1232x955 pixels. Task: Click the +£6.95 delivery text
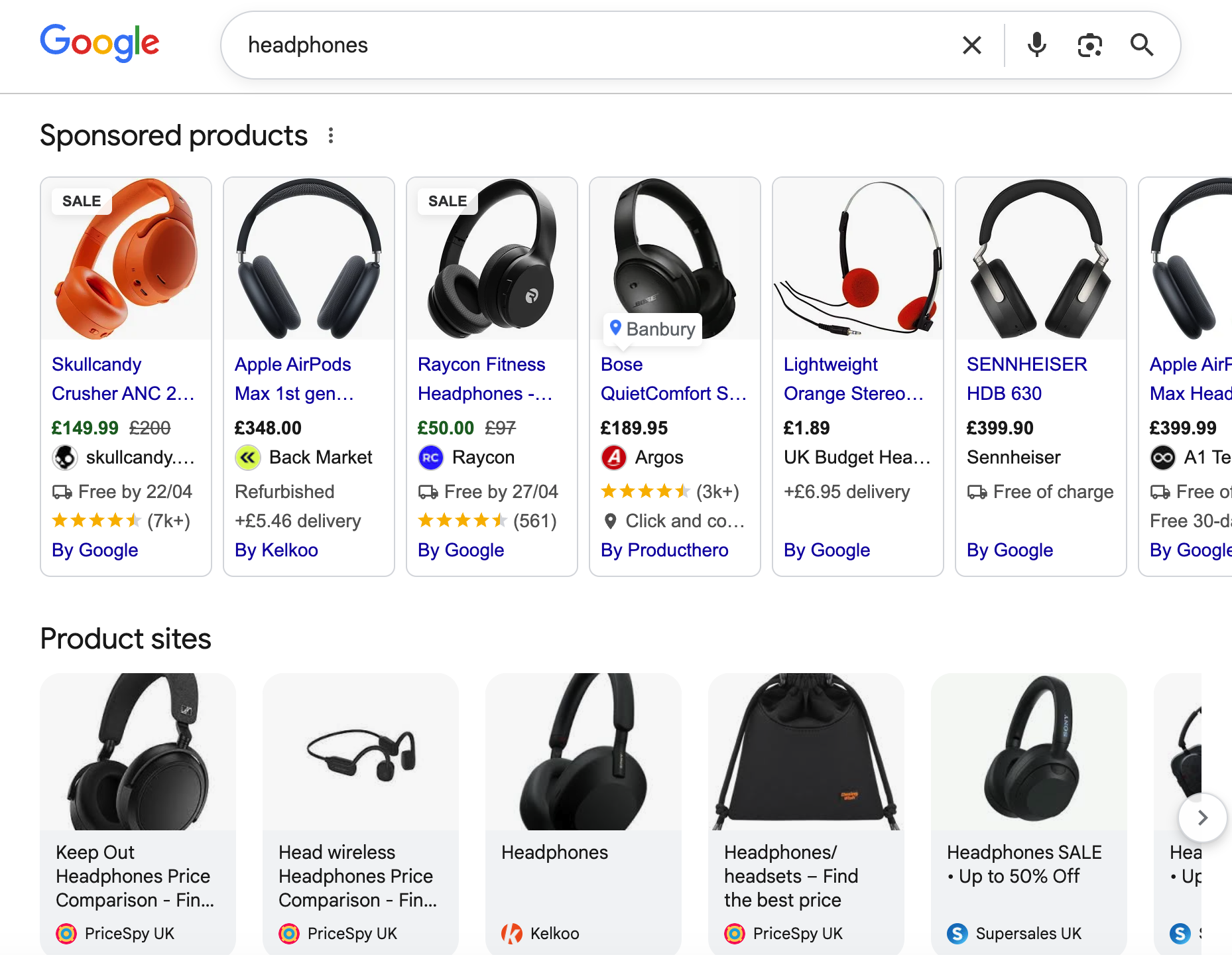pos(847,491)
